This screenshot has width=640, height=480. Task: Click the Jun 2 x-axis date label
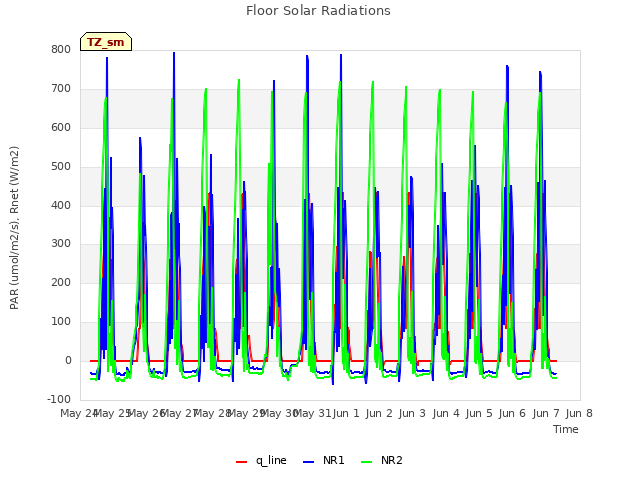379,413
